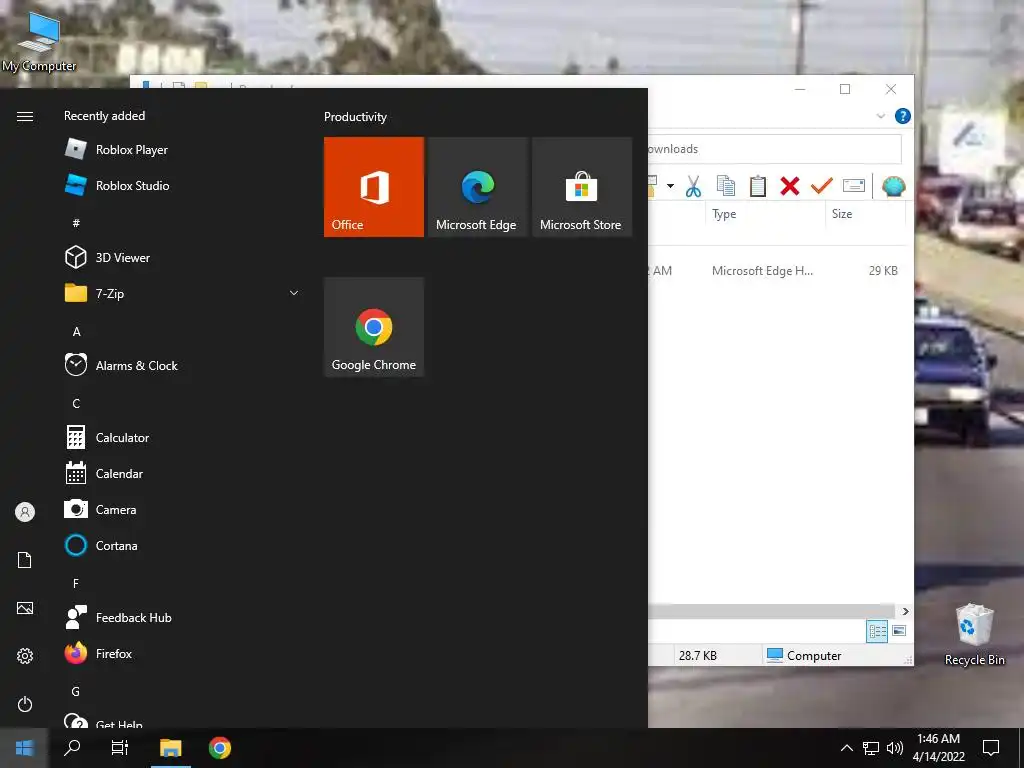1024x768 pixels.
Task: Select the My Computer desktop icon
Action: tap(39, 42)
